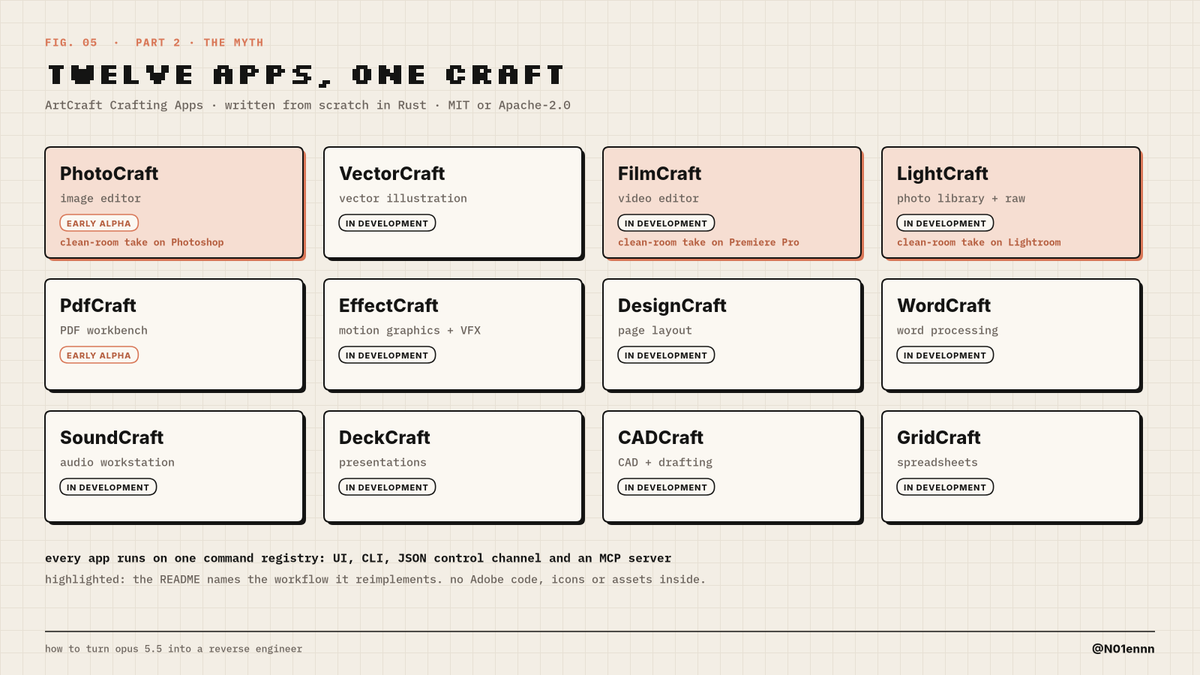This screenshot has width=1200, height=675.
Task: Select the CADCraft card title
Action: coord(661,438)
